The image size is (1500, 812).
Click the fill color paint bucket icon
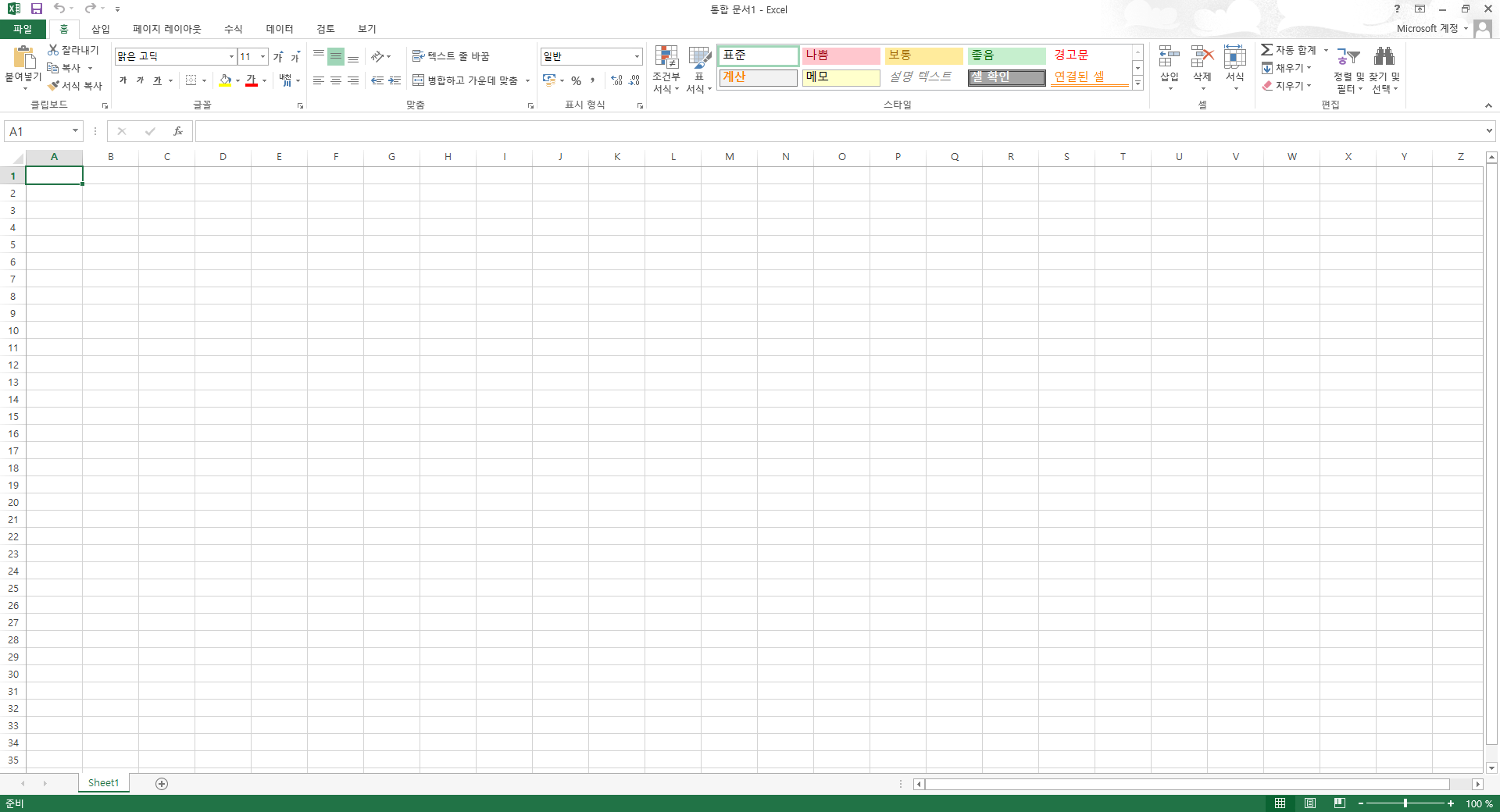click(x=226, y=80)
